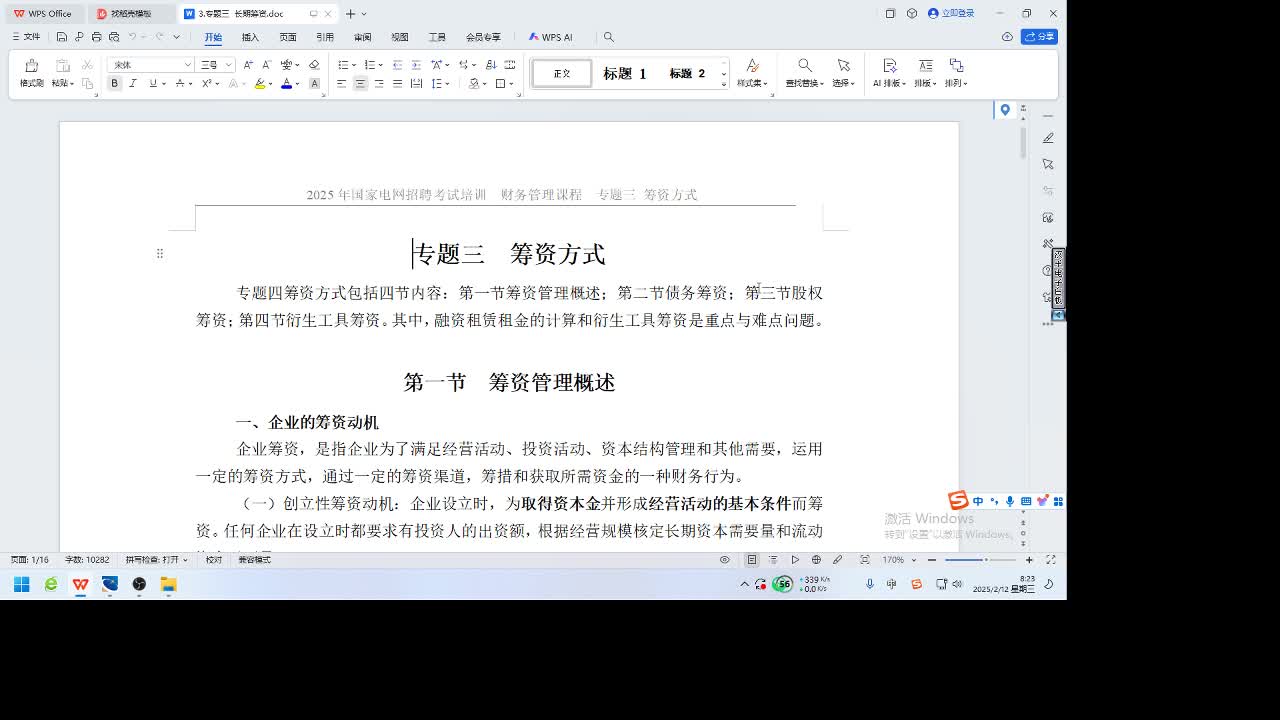Select the Format Painter (格式刷) tool
The height and width of the screenshot is (720, 1280).
coord(32,73)
